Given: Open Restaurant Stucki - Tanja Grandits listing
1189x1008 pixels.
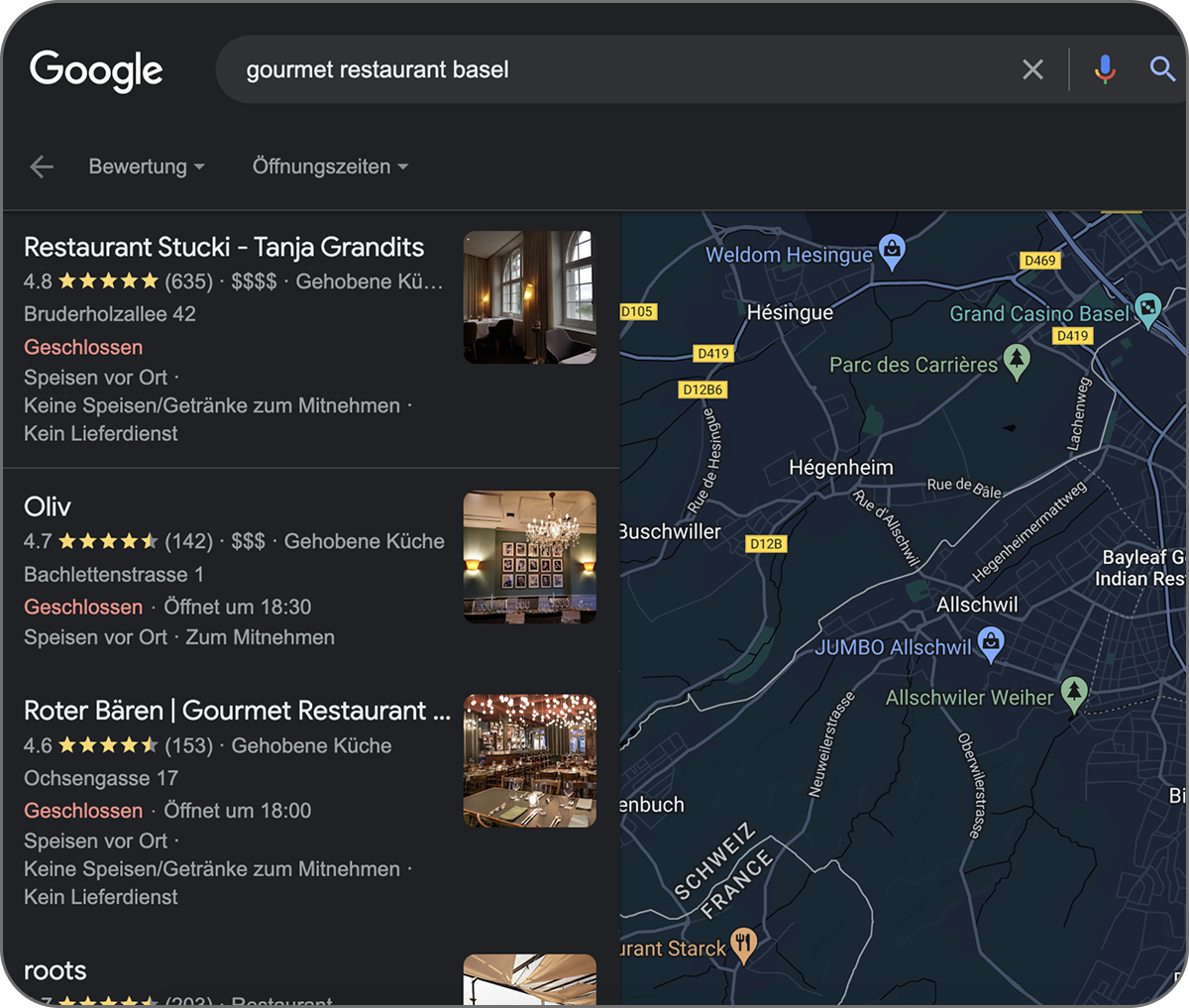Looking at the screenshot, I should pyautogui.click(x=224, y=247).
